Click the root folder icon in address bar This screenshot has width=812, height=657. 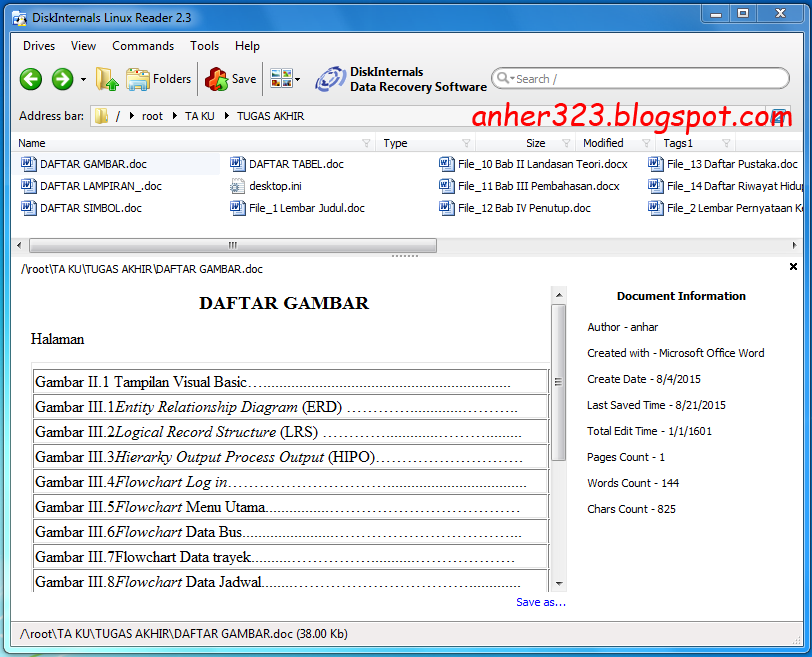point(102,116)
